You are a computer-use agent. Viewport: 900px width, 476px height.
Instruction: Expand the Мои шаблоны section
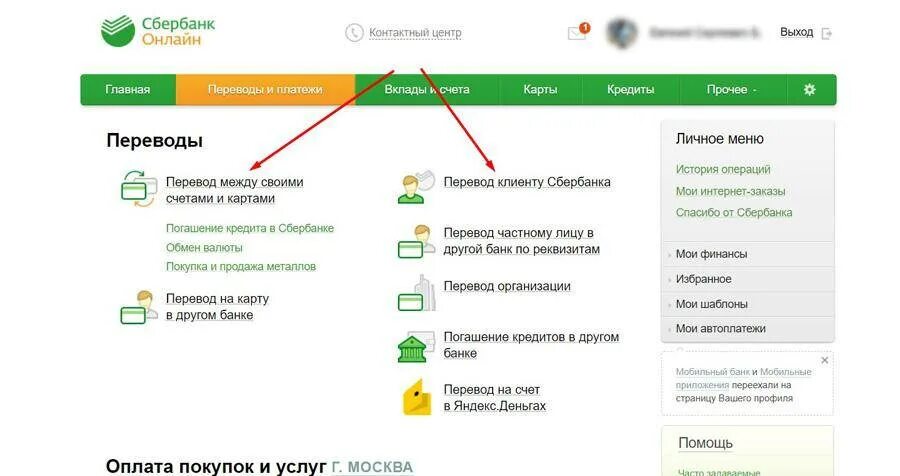[x=747, y=304]
